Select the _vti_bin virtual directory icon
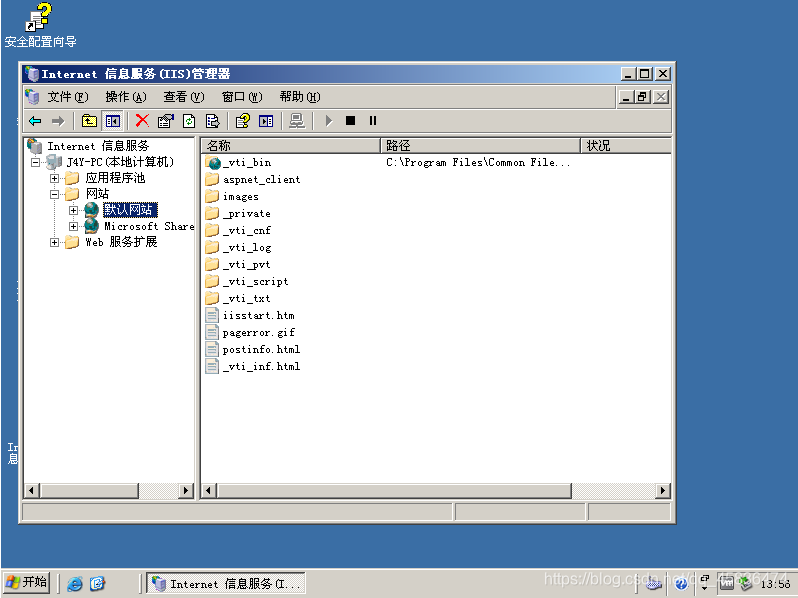 point(214,163)
